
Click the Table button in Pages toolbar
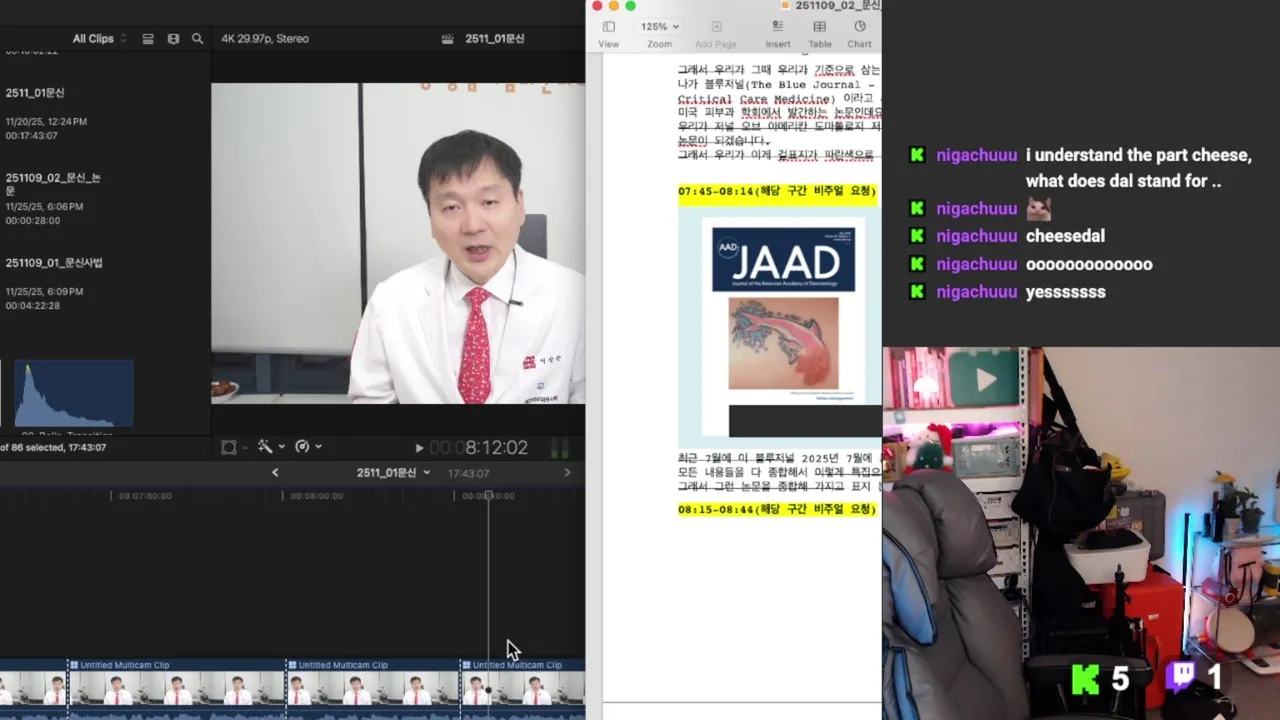(820, 33)
